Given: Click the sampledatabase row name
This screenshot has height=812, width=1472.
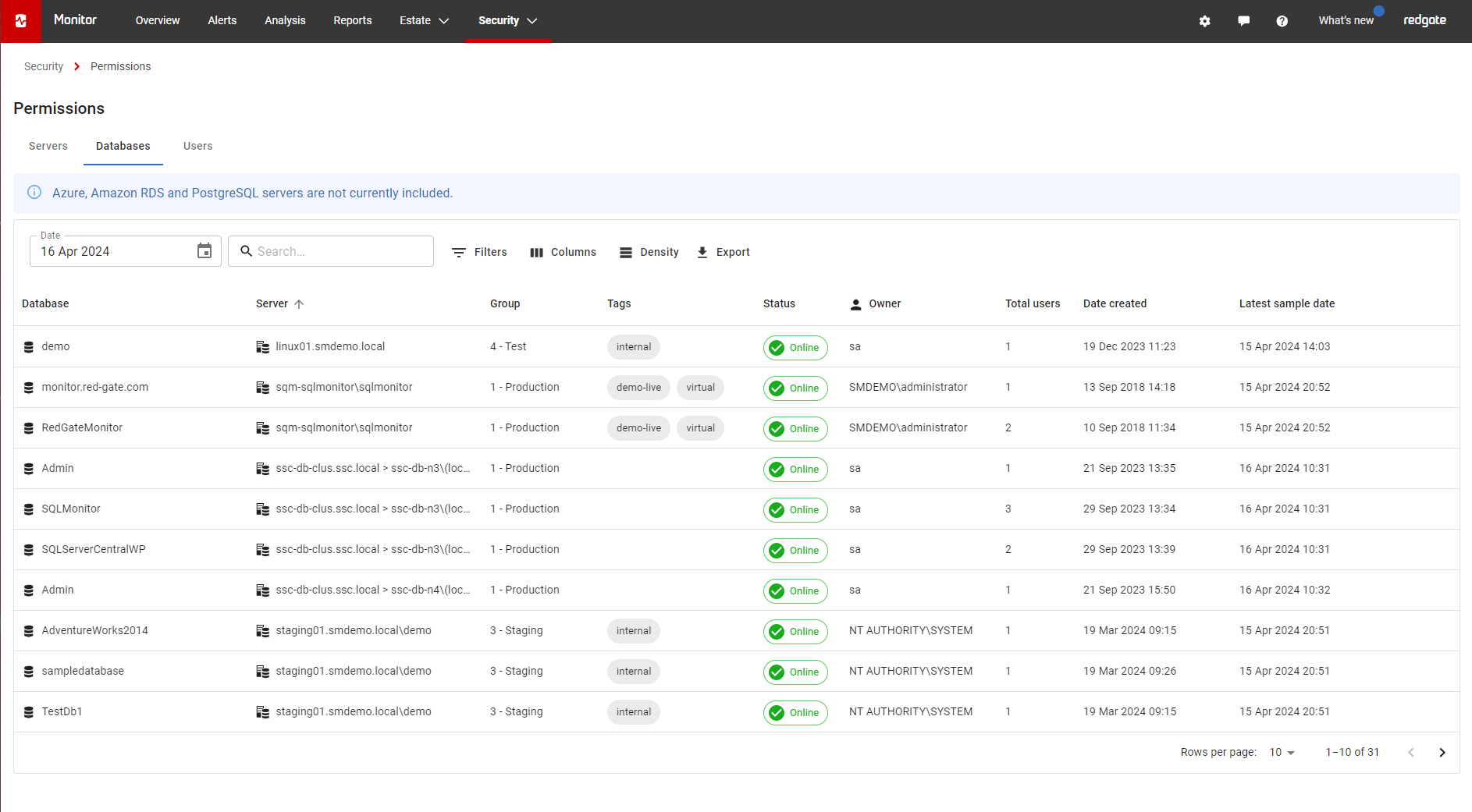Looking at the screenshot, I should 83,672.
